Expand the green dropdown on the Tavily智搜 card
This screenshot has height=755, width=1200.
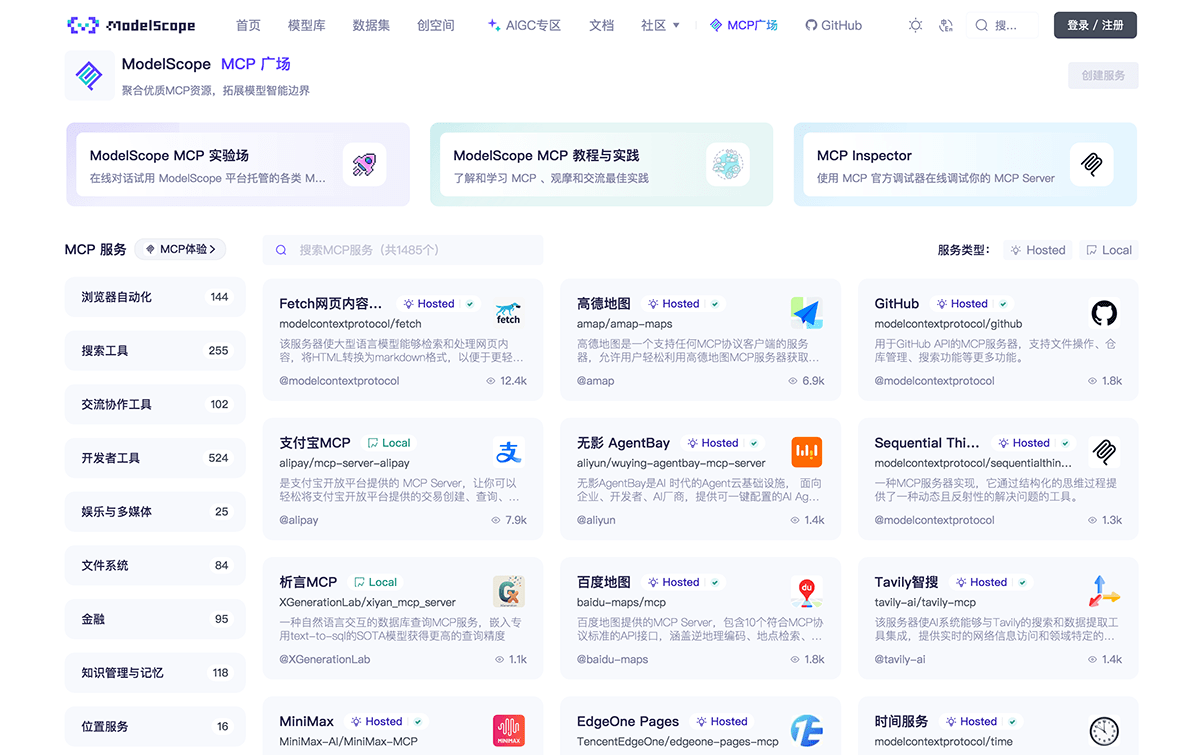coord(1023,581)
